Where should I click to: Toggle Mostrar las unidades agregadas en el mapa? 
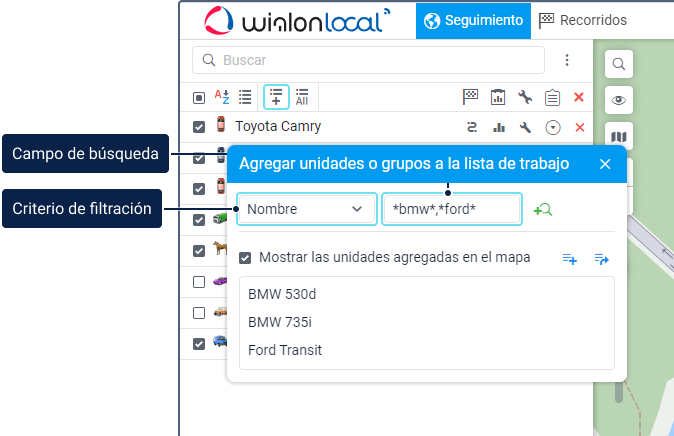coord(245,258)
